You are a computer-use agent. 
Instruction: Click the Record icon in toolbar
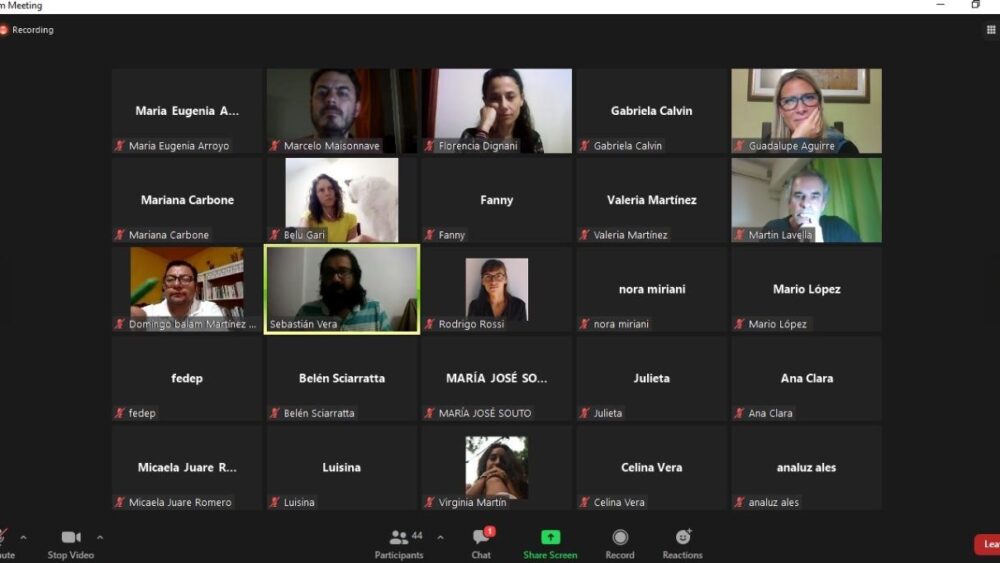620,537
